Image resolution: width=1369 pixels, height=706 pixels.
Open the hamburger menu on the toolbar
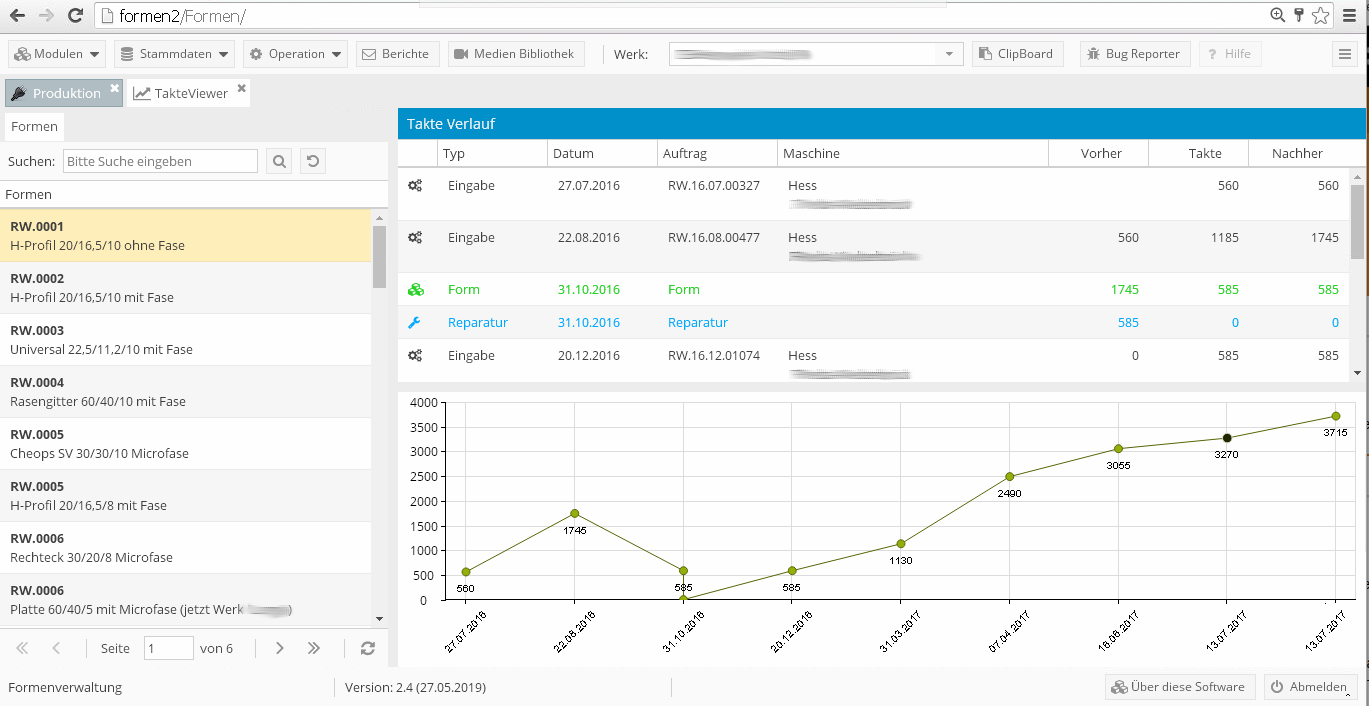1346,54
